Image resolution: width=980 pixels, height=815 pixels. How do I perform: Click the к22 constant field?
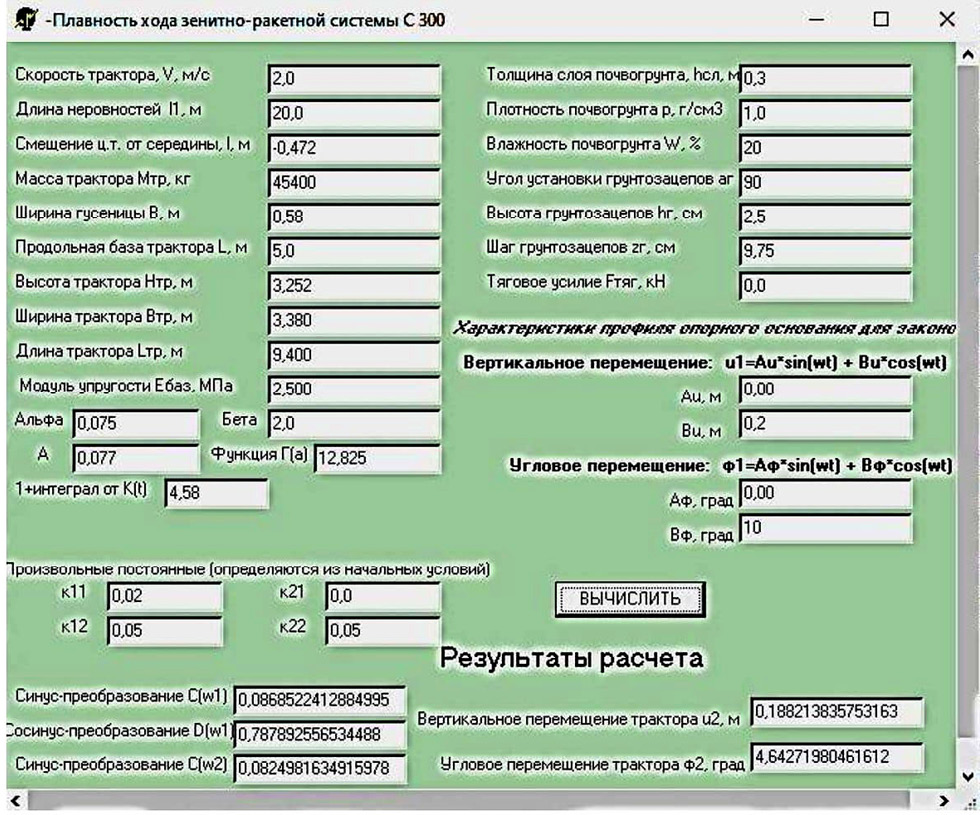point(382,631)
